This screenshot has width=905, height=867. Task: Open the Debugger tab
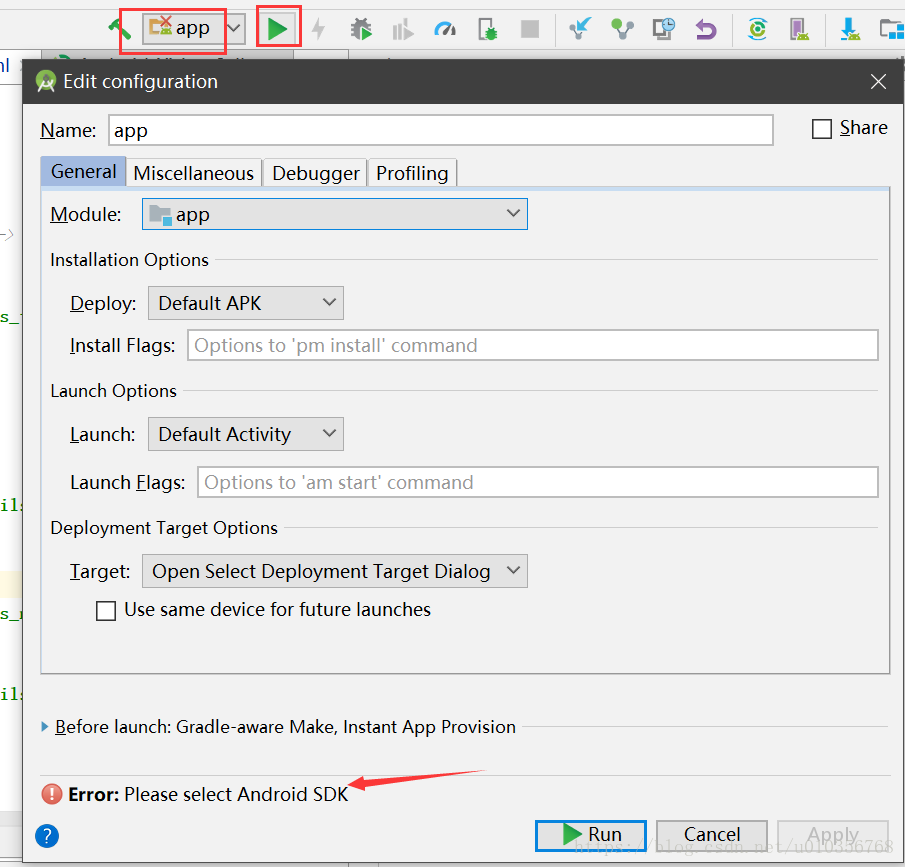click(x=316, y=173)
